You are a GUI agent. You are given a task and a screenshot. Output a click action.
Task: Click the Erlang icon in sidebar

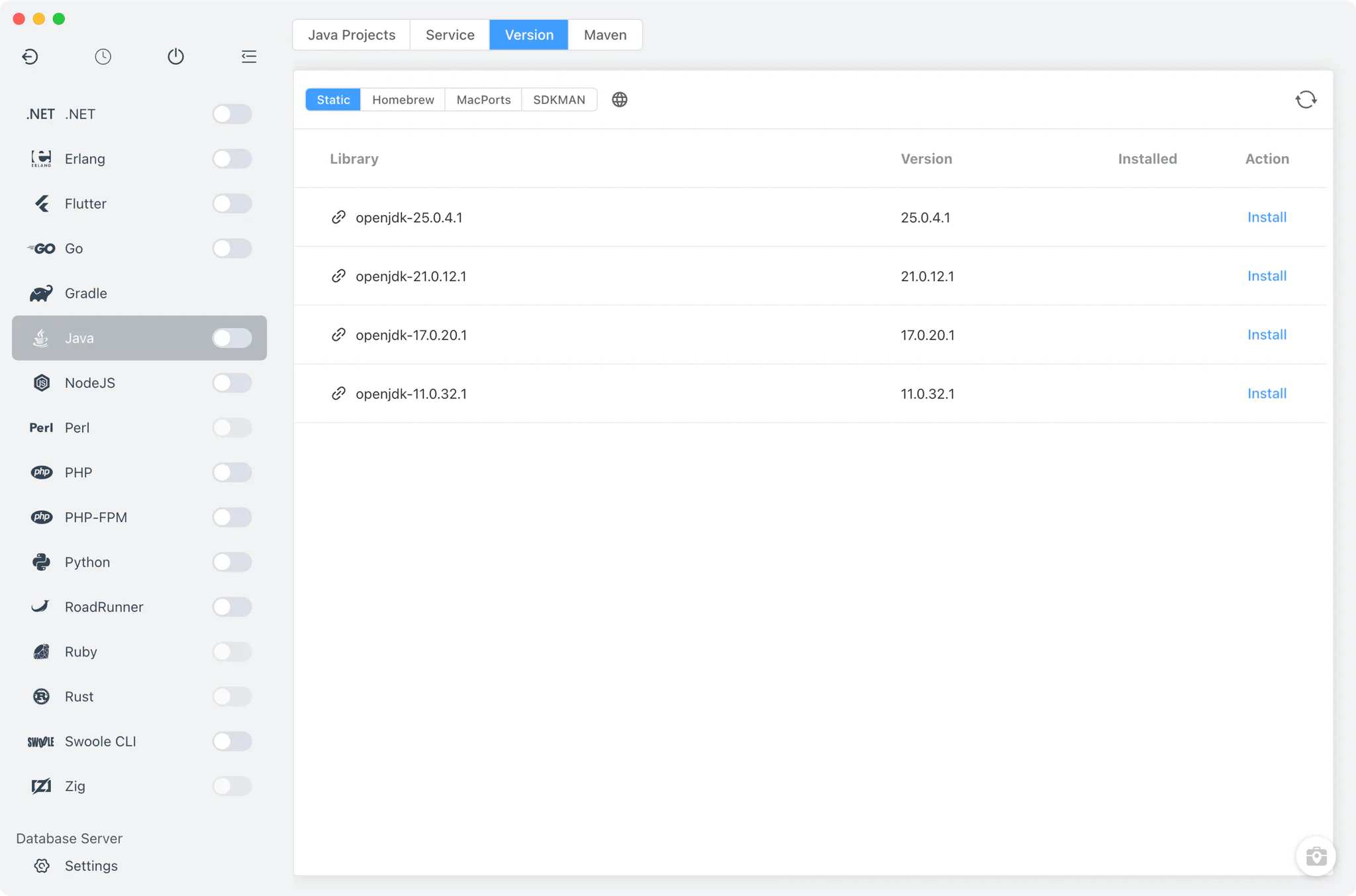coord(41,159)
